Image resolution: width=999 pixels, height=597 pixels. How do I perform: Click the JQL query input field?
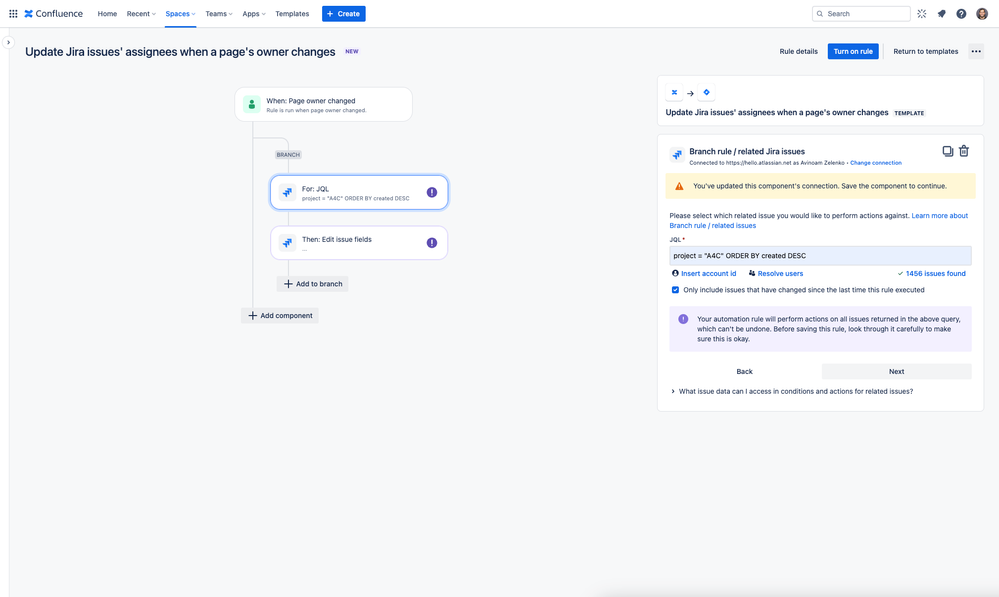820,255
